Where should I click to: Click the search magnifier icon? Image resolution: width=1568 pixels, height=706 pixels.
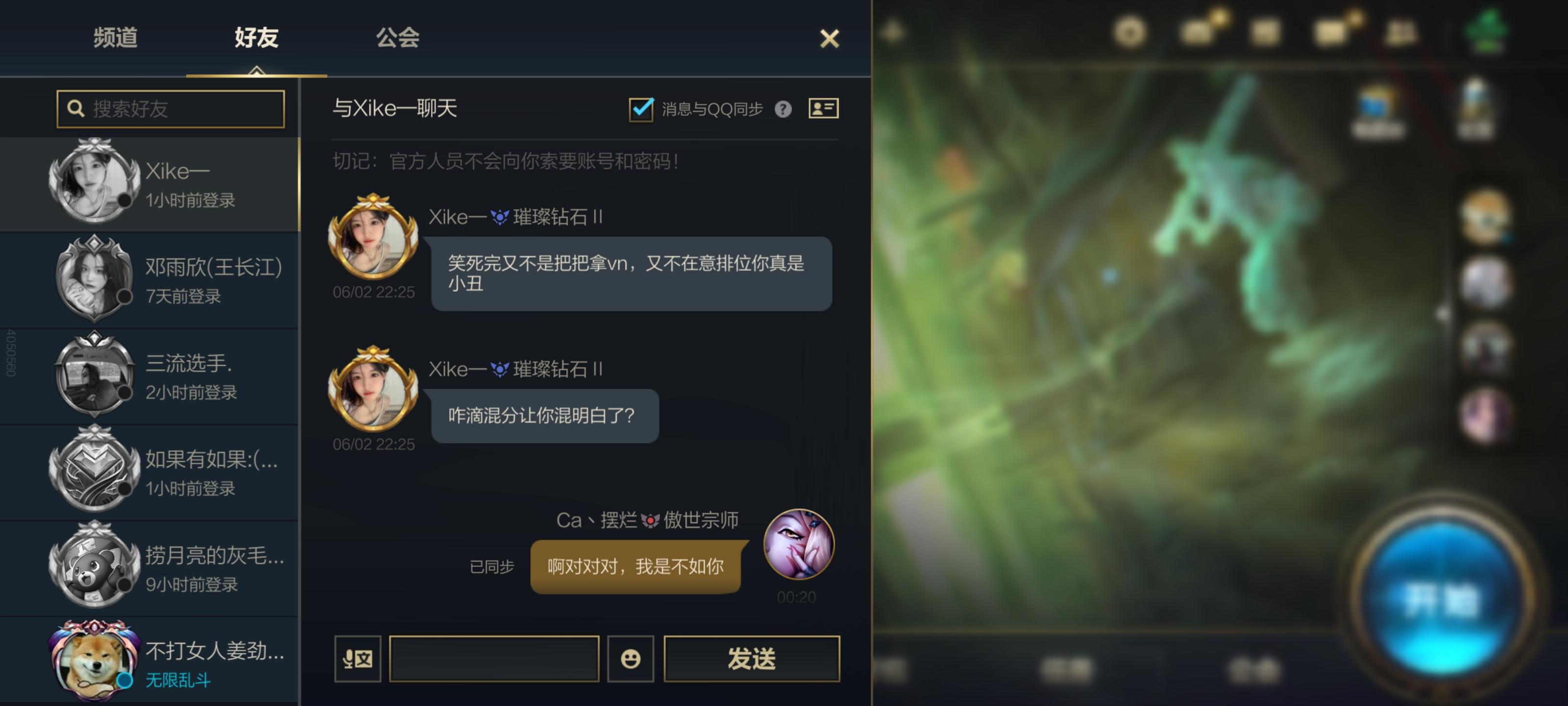click(75, 108)
